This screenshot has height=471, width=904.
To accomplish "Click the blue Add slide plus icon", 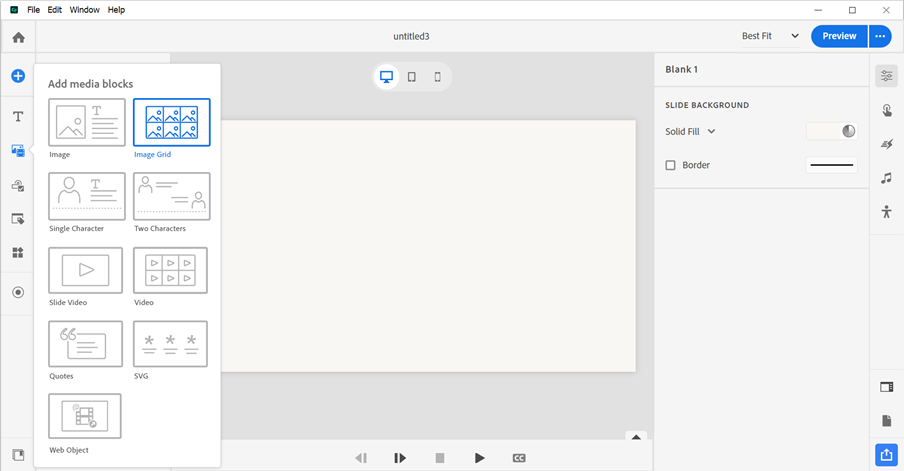I will (x=18, y=76).
